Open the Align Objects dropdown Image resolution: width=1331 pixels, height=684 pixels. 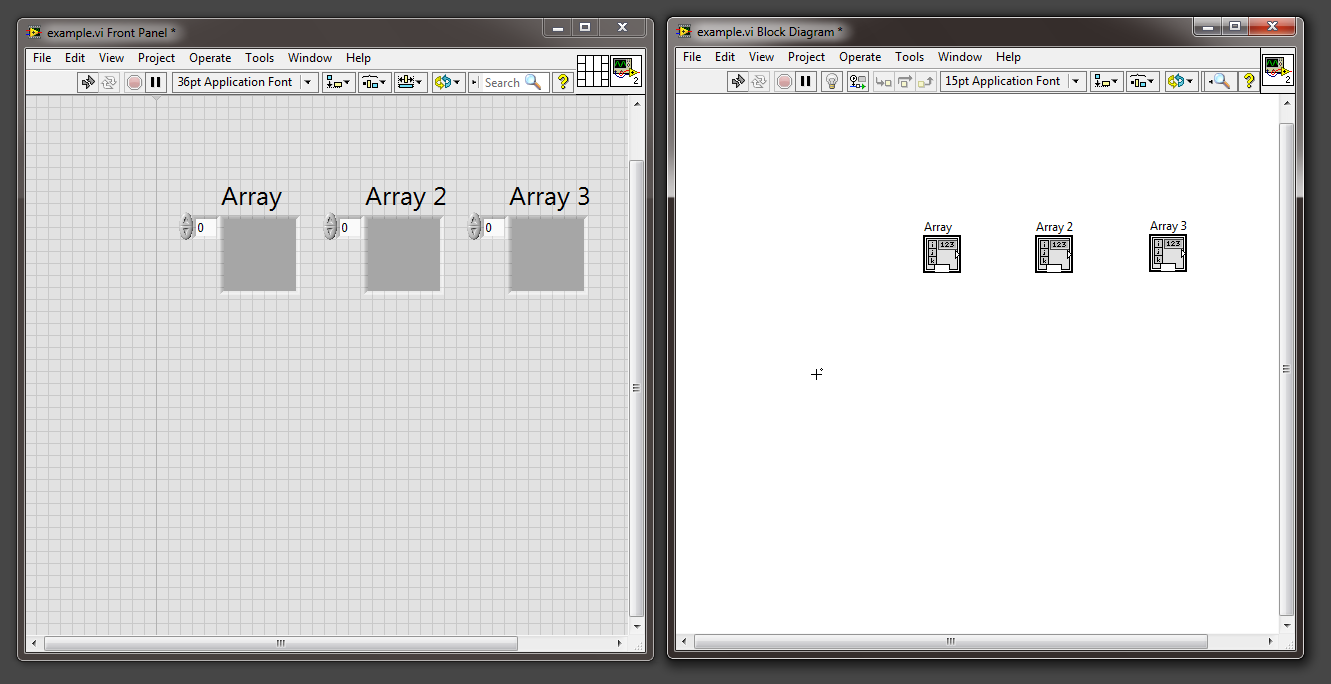(340, 82)
